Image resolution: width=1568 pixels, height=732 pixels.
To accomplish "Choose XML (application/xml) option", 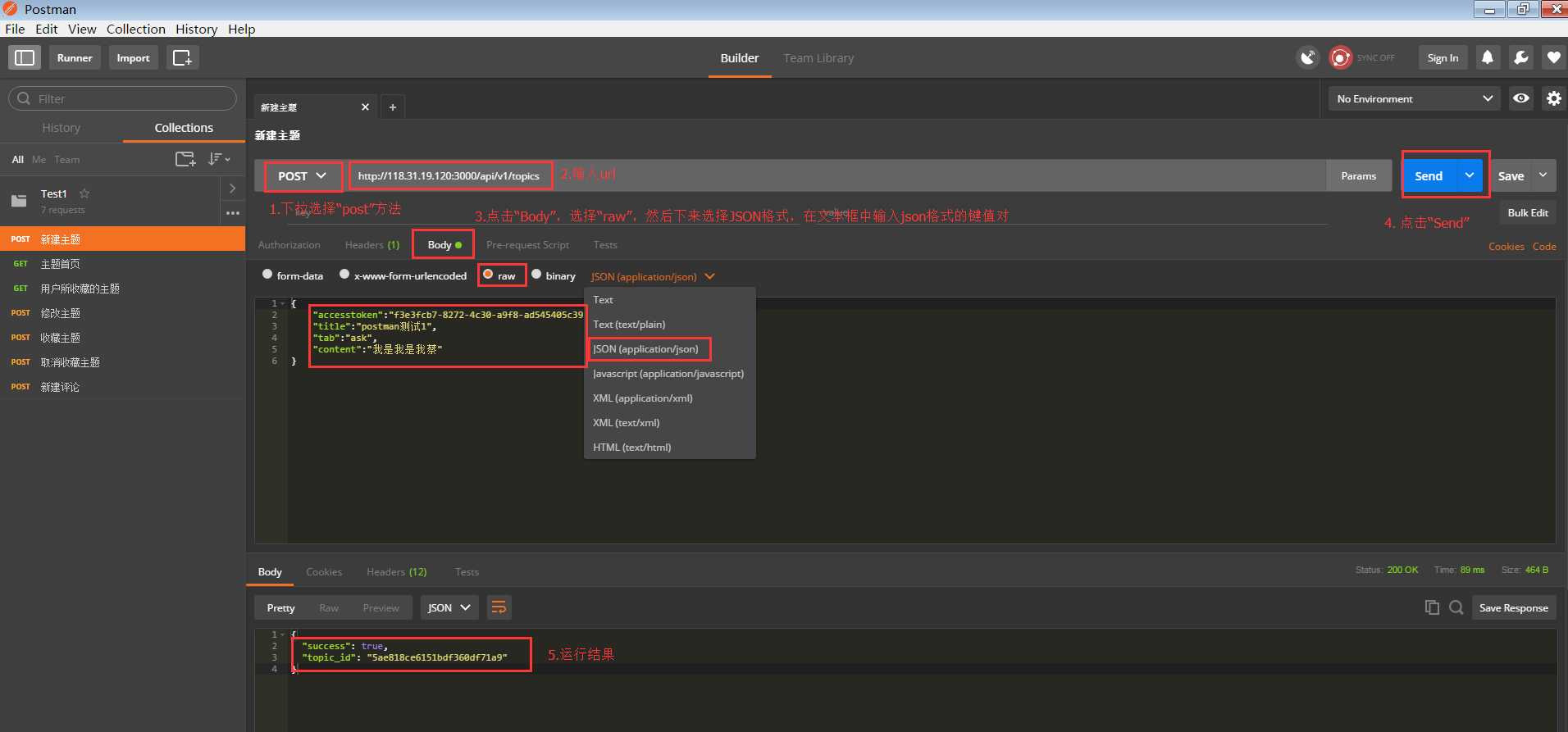I will coord(669,398).
